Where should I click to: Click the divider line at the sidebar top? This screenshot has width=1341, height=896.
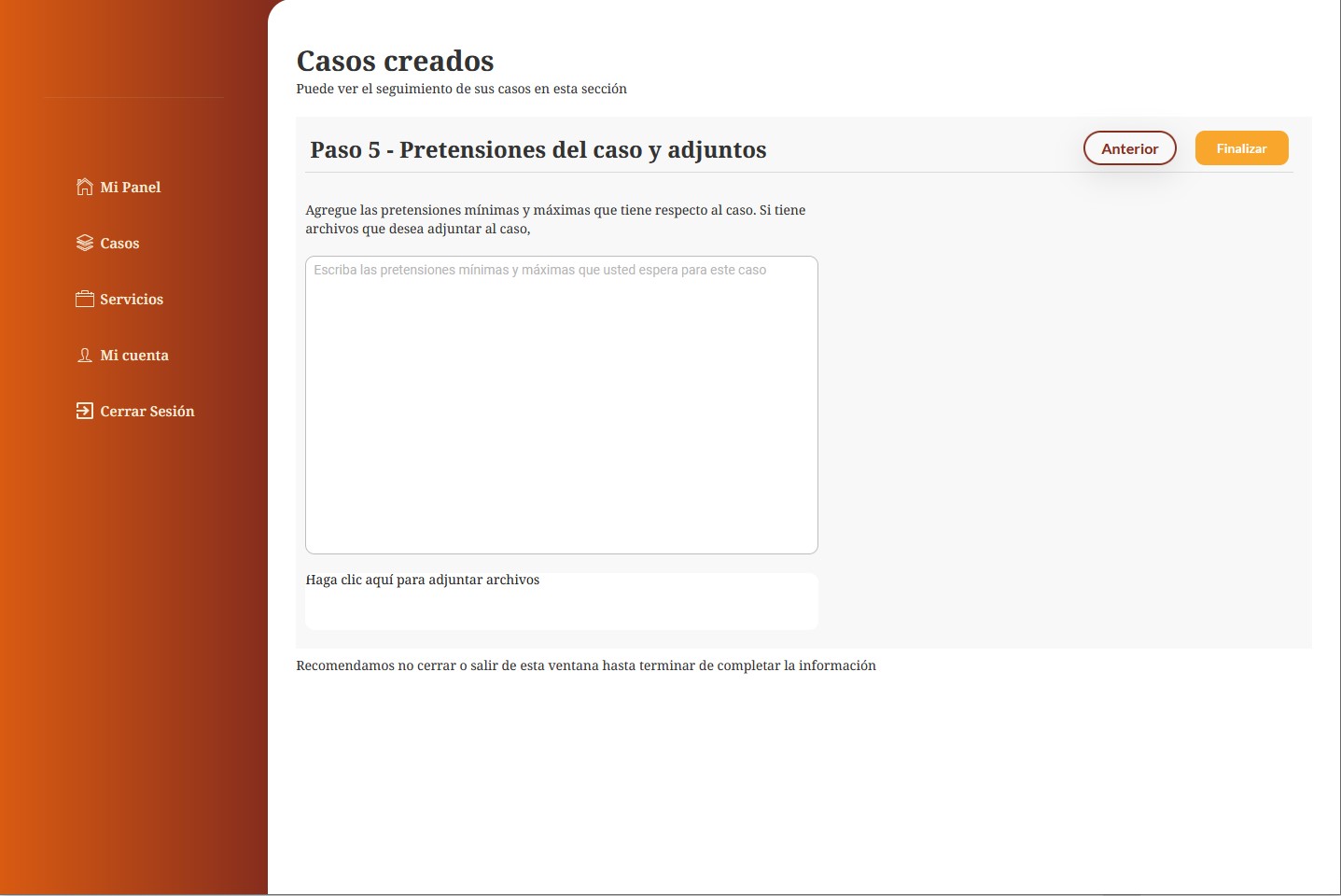[133, 97]
